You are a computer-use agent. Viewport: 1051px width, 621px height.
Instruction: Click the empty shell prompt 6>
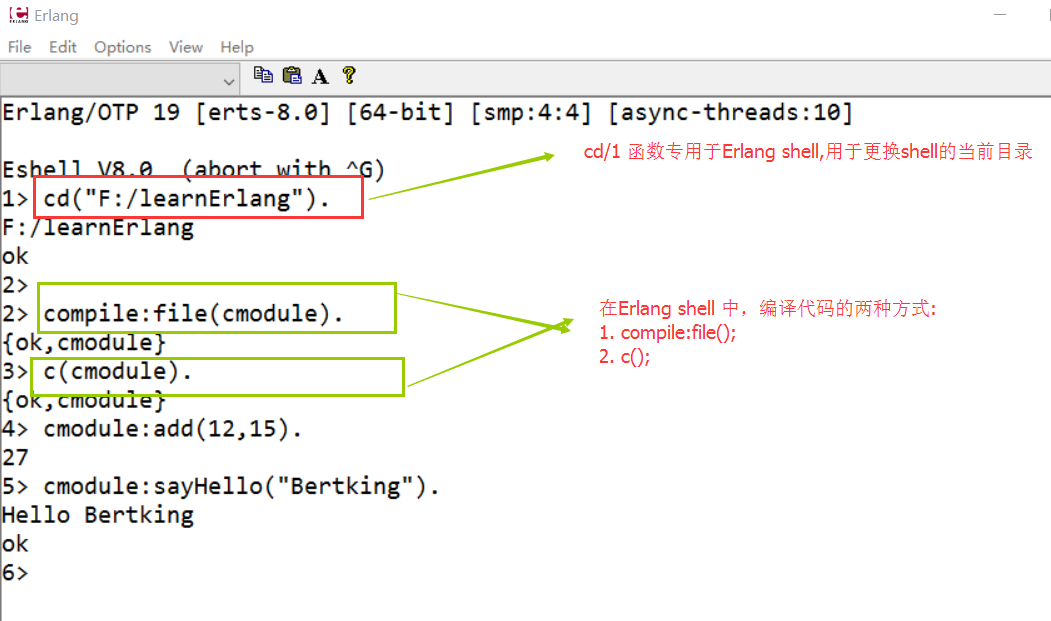pos(15,573)
